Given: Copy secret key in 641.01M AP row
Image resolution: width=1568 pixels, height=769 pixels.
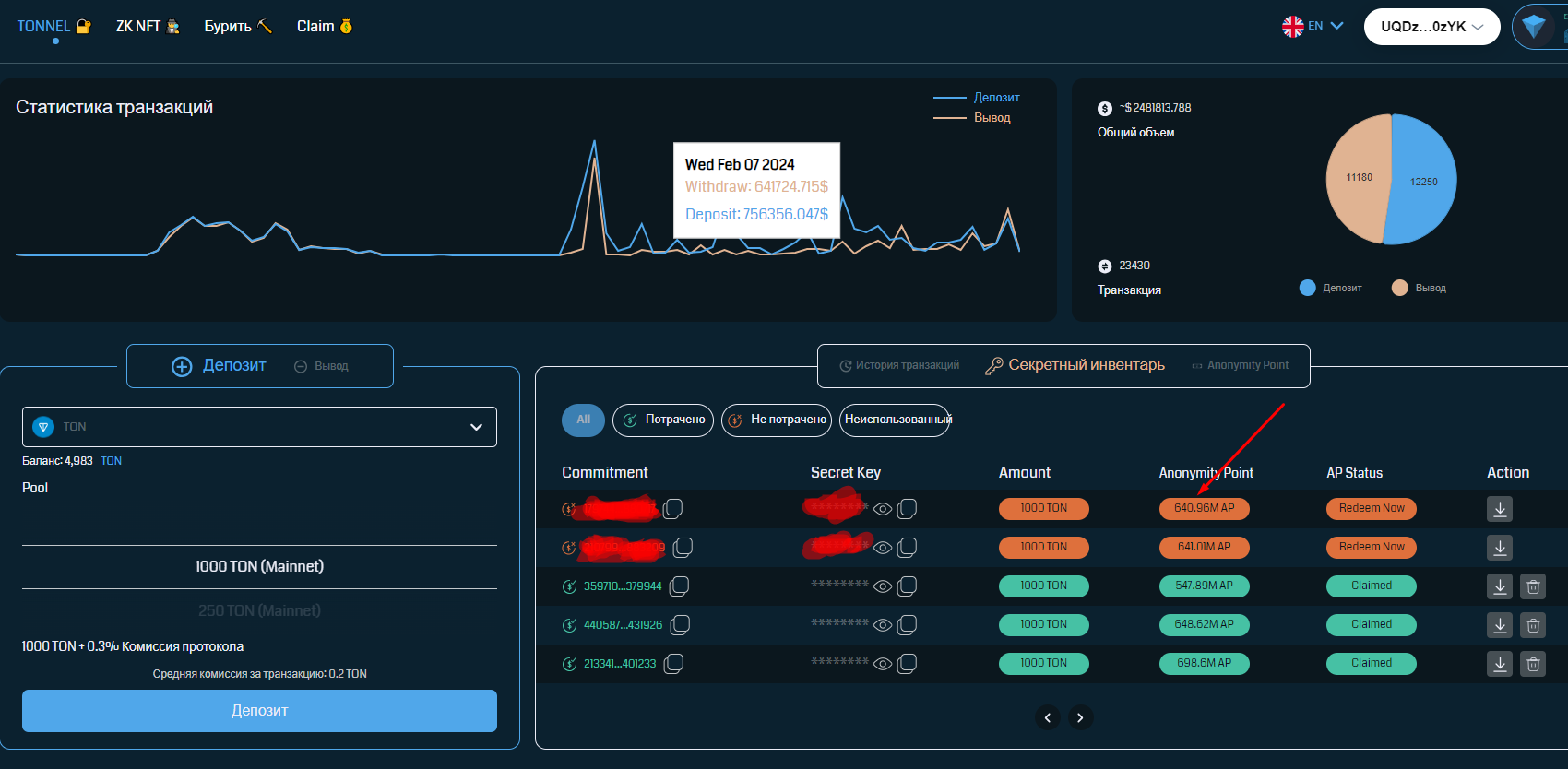Looking at the screenshot, I should coord(907,548).
